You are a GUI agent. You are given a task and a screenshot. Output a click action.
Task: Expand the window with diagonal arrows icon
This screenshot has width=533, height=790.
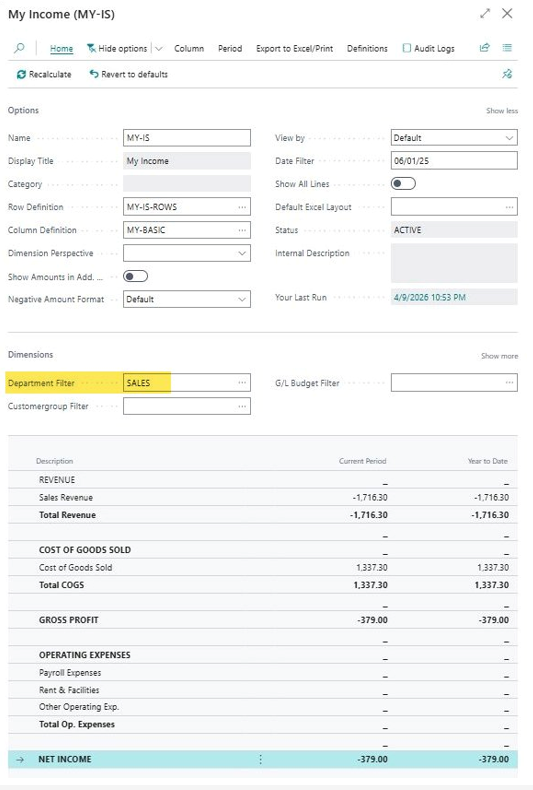pos(485,14)
